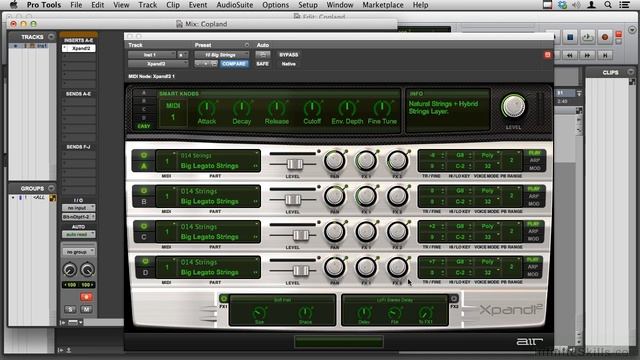
Task: Open the Inst 1 track selector dropdown
Action: 152,55
